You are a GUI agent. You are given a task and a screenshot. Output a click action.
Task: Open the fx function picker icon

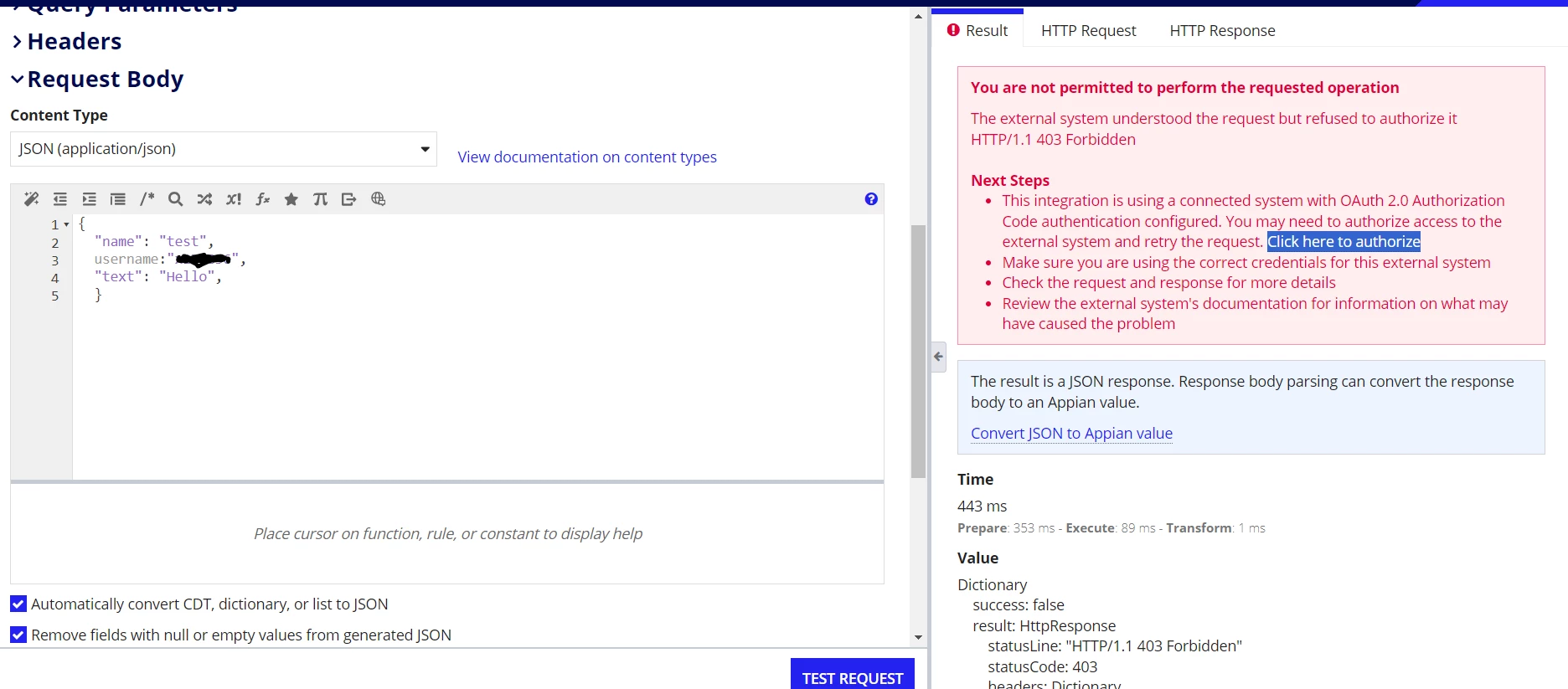pyautogui.click(x=262, y=199)
